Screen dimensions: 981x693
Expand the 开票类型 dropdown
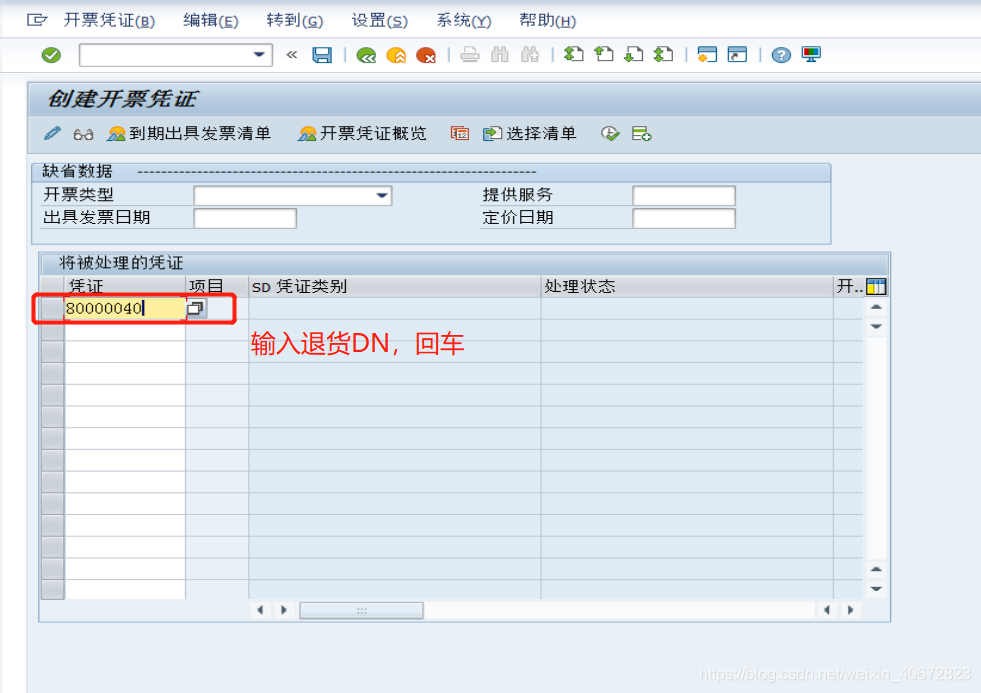click(x=382, y=196)
